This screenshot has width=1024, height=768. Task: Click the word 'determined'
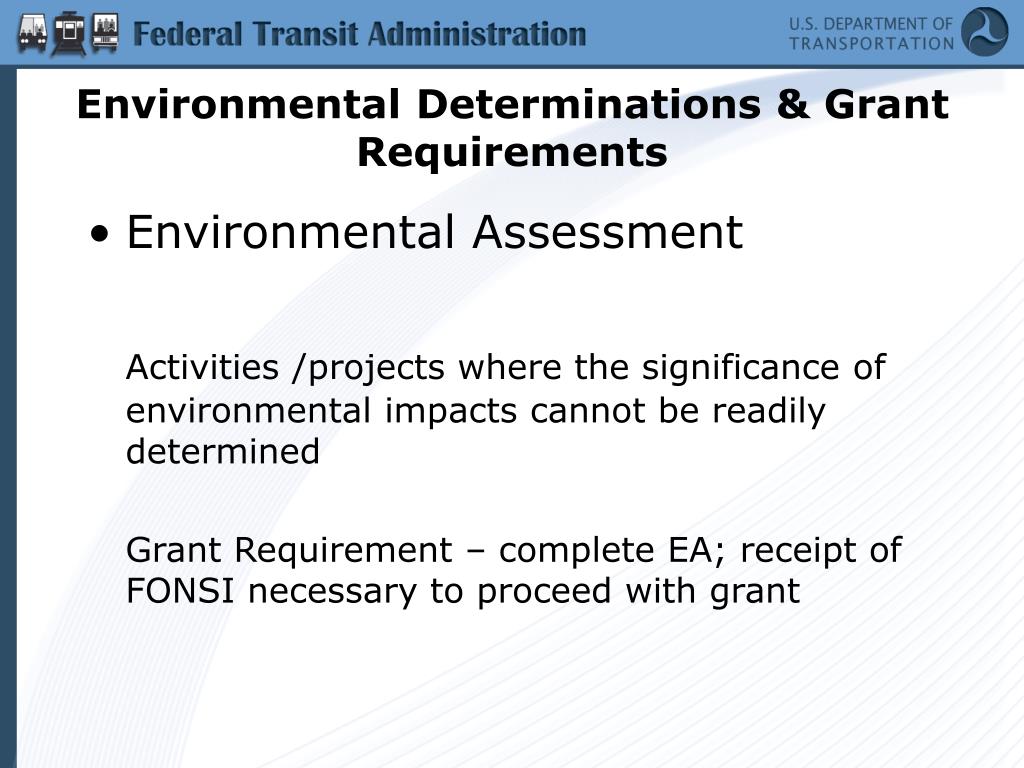pyautogui.click(x=223, y=451)
